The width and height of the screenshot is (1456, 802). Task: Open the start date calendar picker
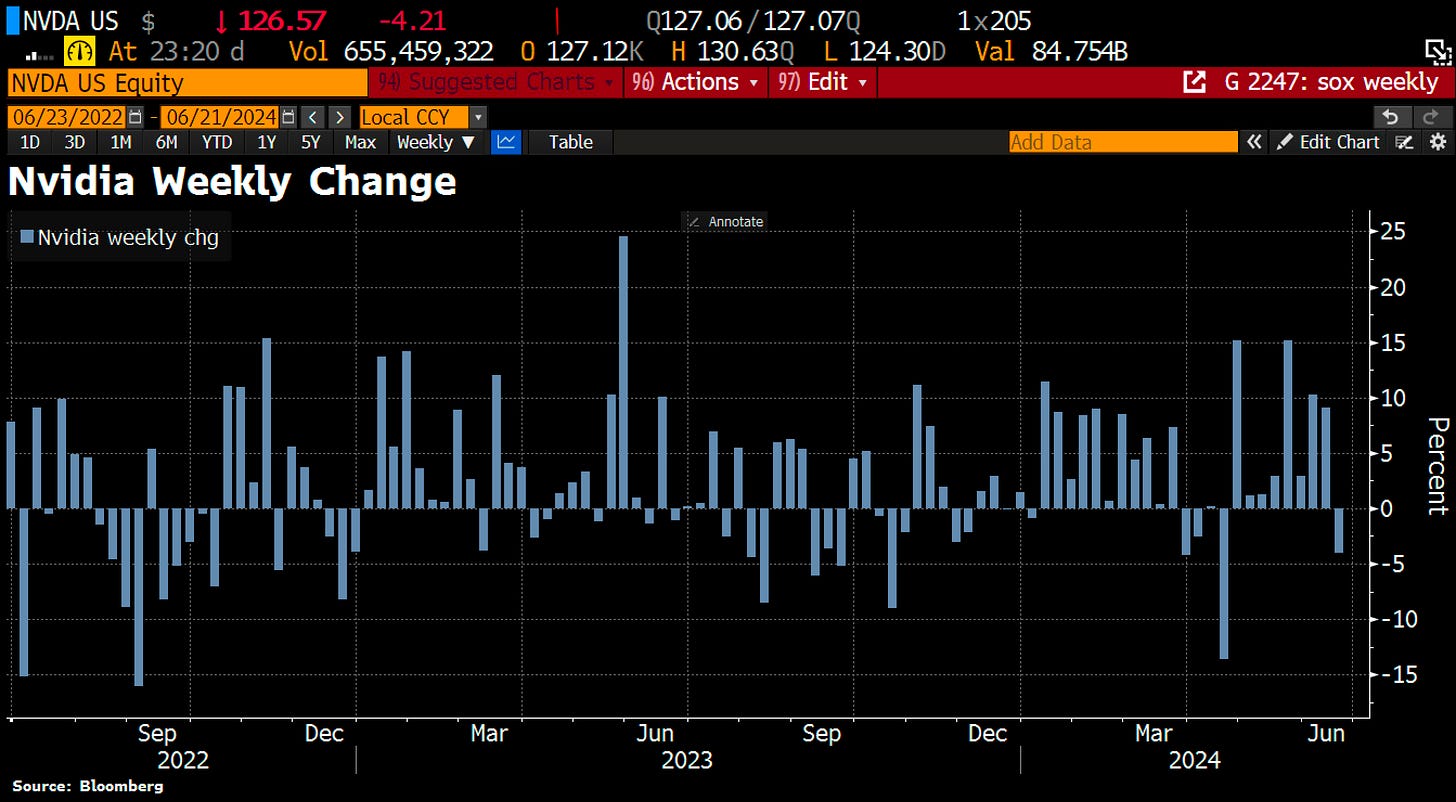pos(136,116)
